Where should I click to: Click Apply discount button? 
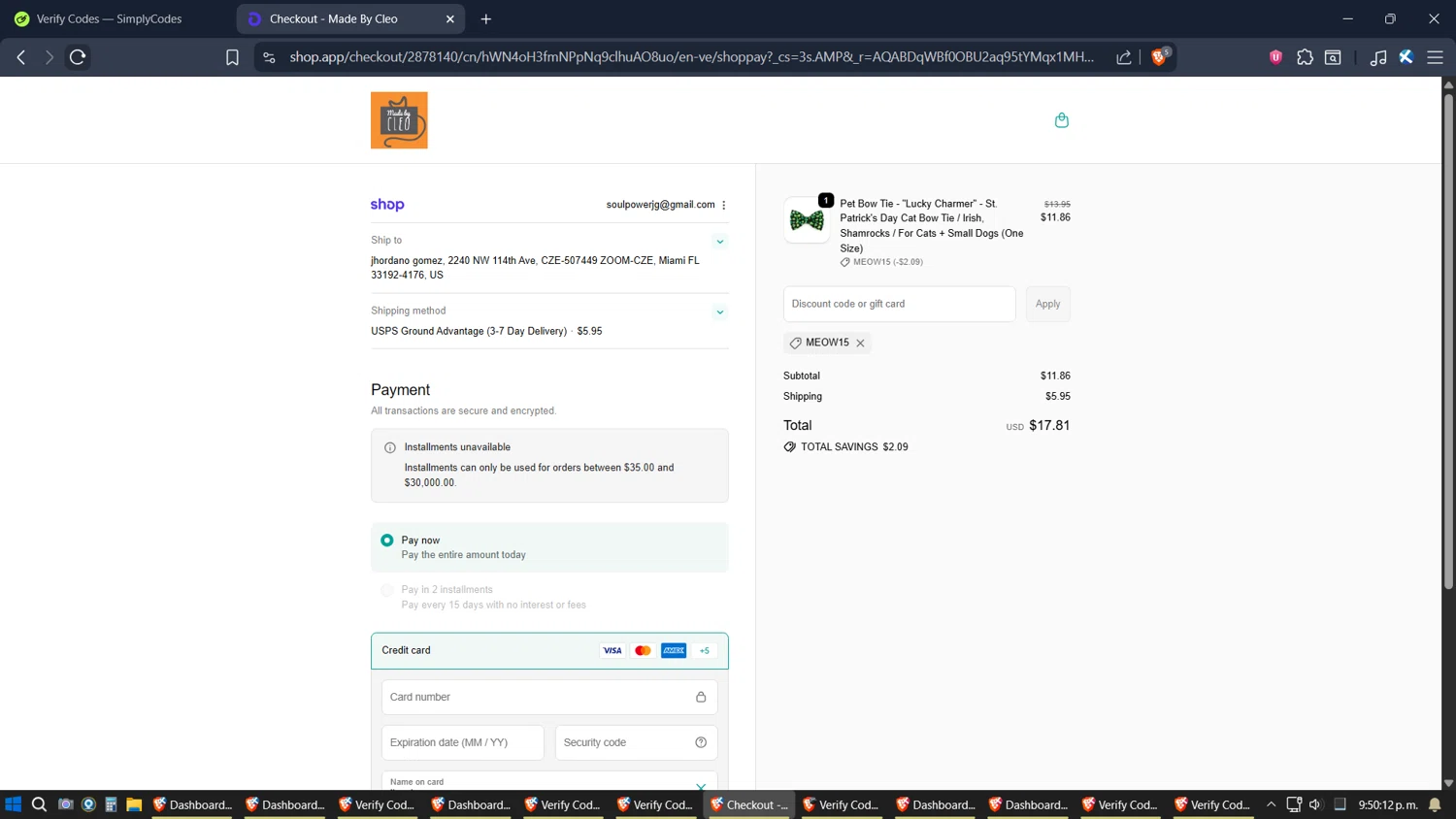[x=1047, y=304]
